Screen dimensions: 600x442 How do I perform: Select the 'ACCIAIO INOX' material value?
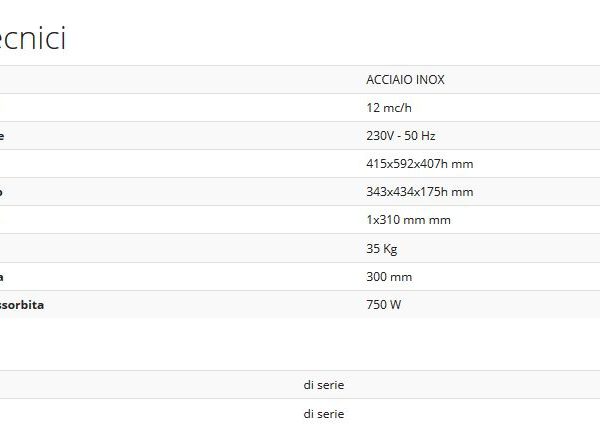pyautogui.click(x=405, y=80)
